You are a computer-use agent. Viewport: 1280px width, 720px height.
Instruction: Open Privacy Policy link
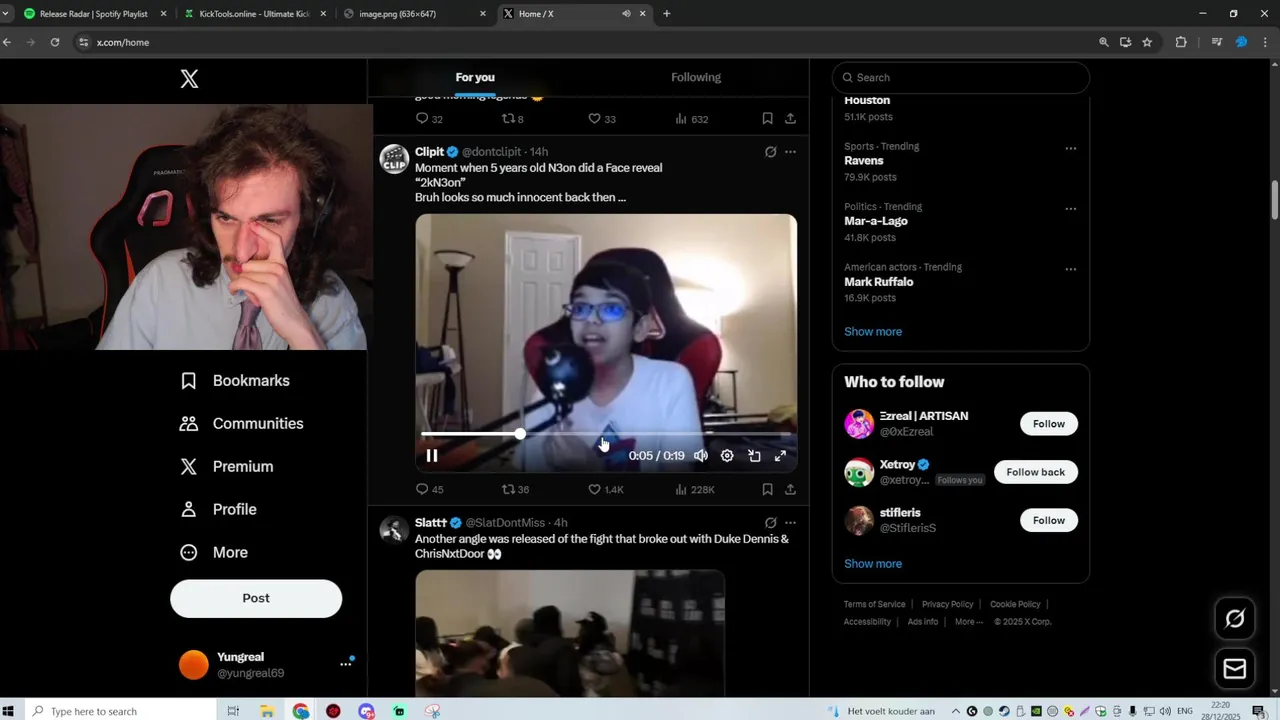(947, 604)
